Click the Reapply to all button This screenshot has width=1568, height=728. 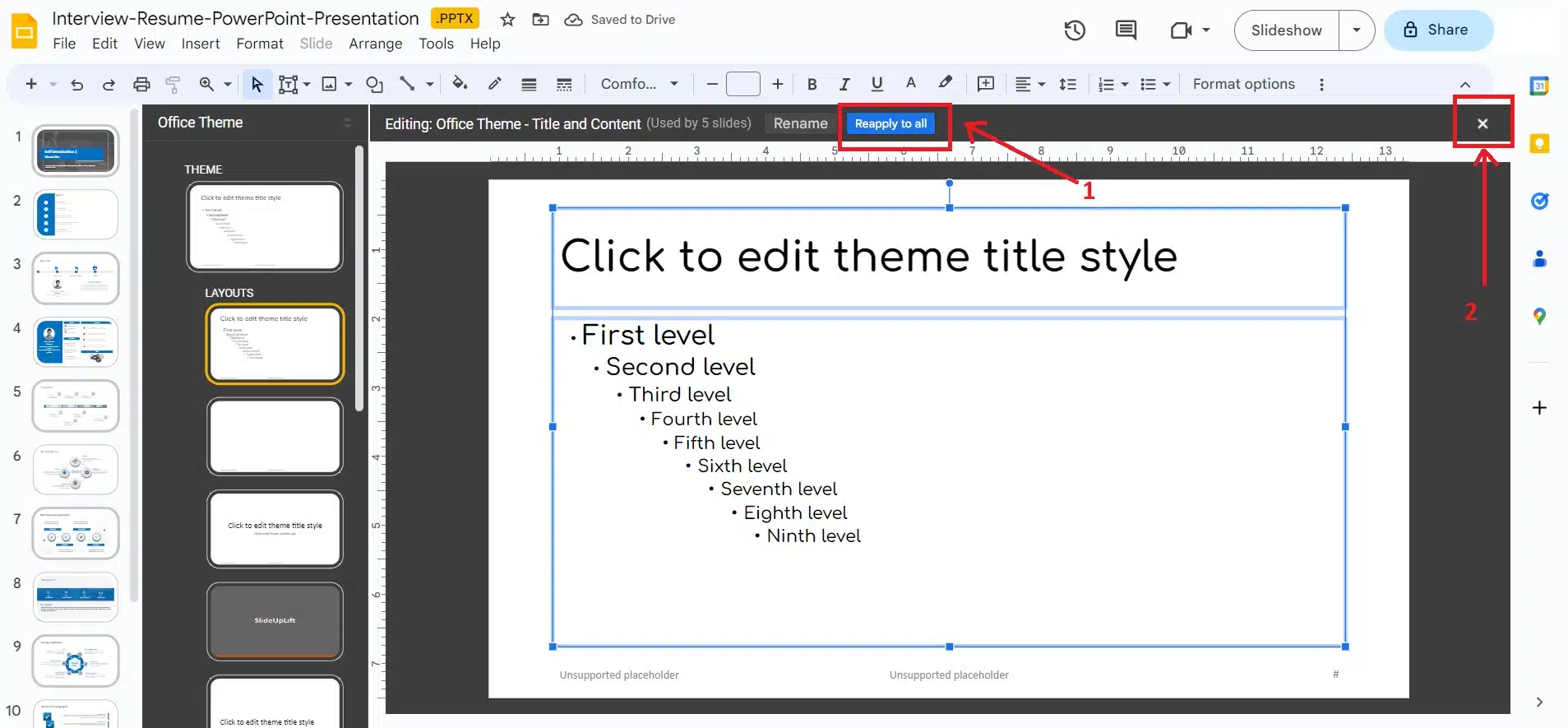tap(890, 123)
